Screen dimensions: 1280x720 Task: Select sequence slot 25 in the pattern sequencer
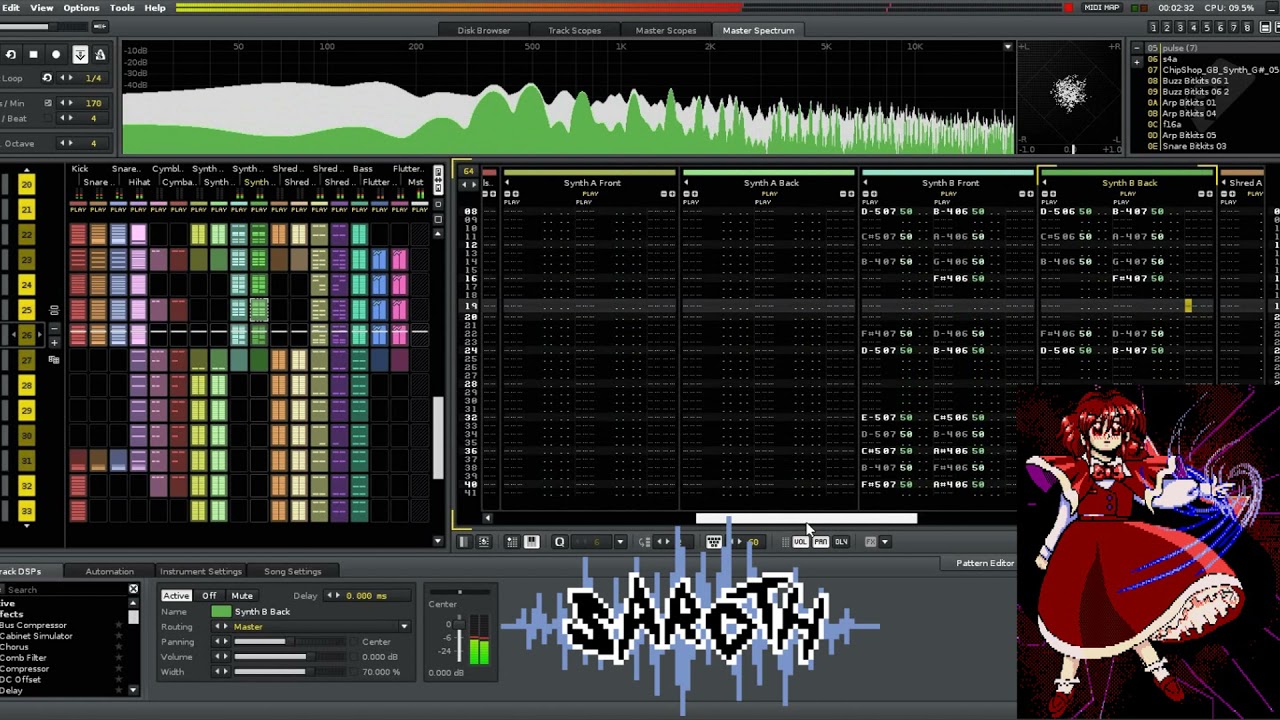pyautogui.click(x=26, y=310)
